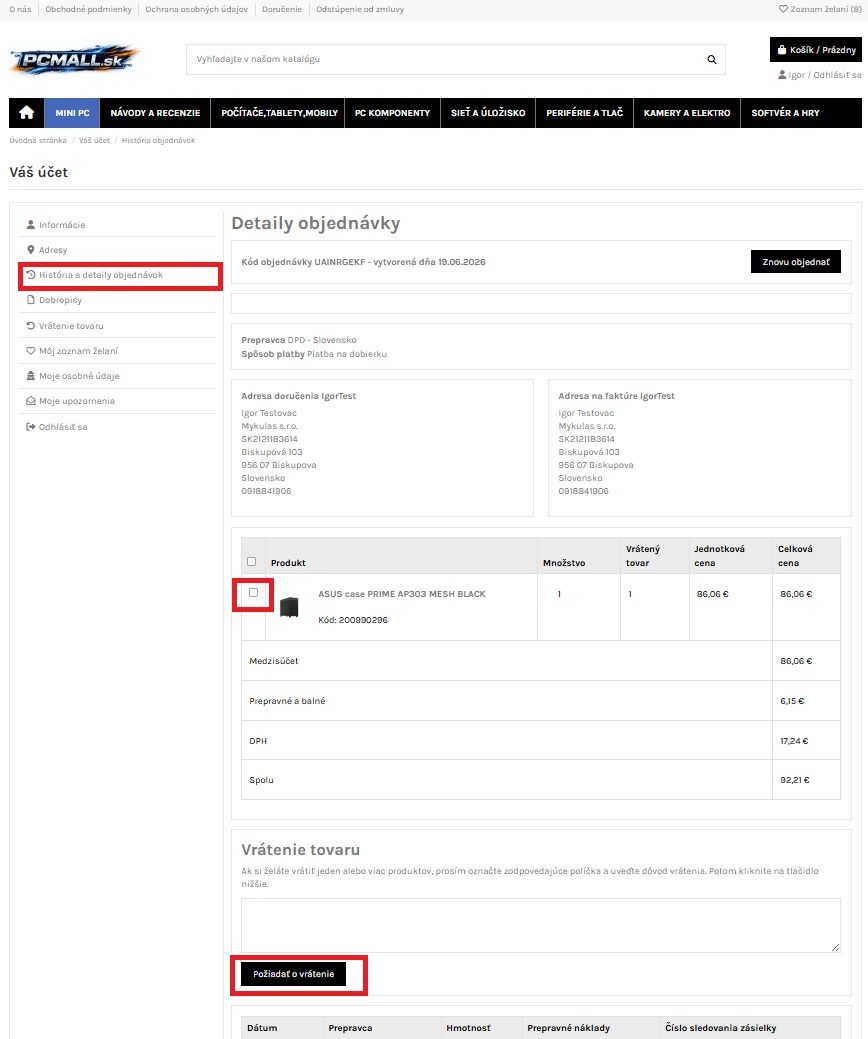This screenshot has width=868, height=1039.
Task: Open NÁVODY A RECENZIE menu
Action: pos(155,113)
